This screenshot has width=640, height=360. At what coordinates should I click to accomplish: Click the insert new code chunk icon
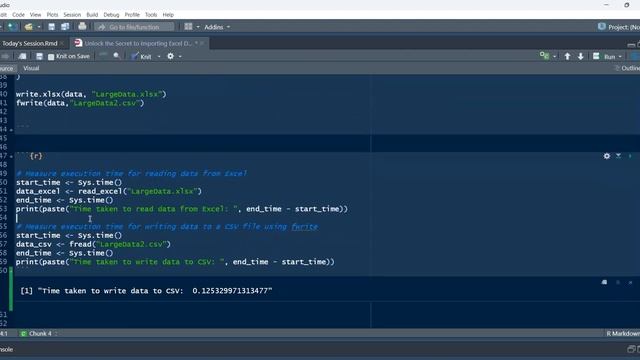pyautogui.click(x=544, y=56)
